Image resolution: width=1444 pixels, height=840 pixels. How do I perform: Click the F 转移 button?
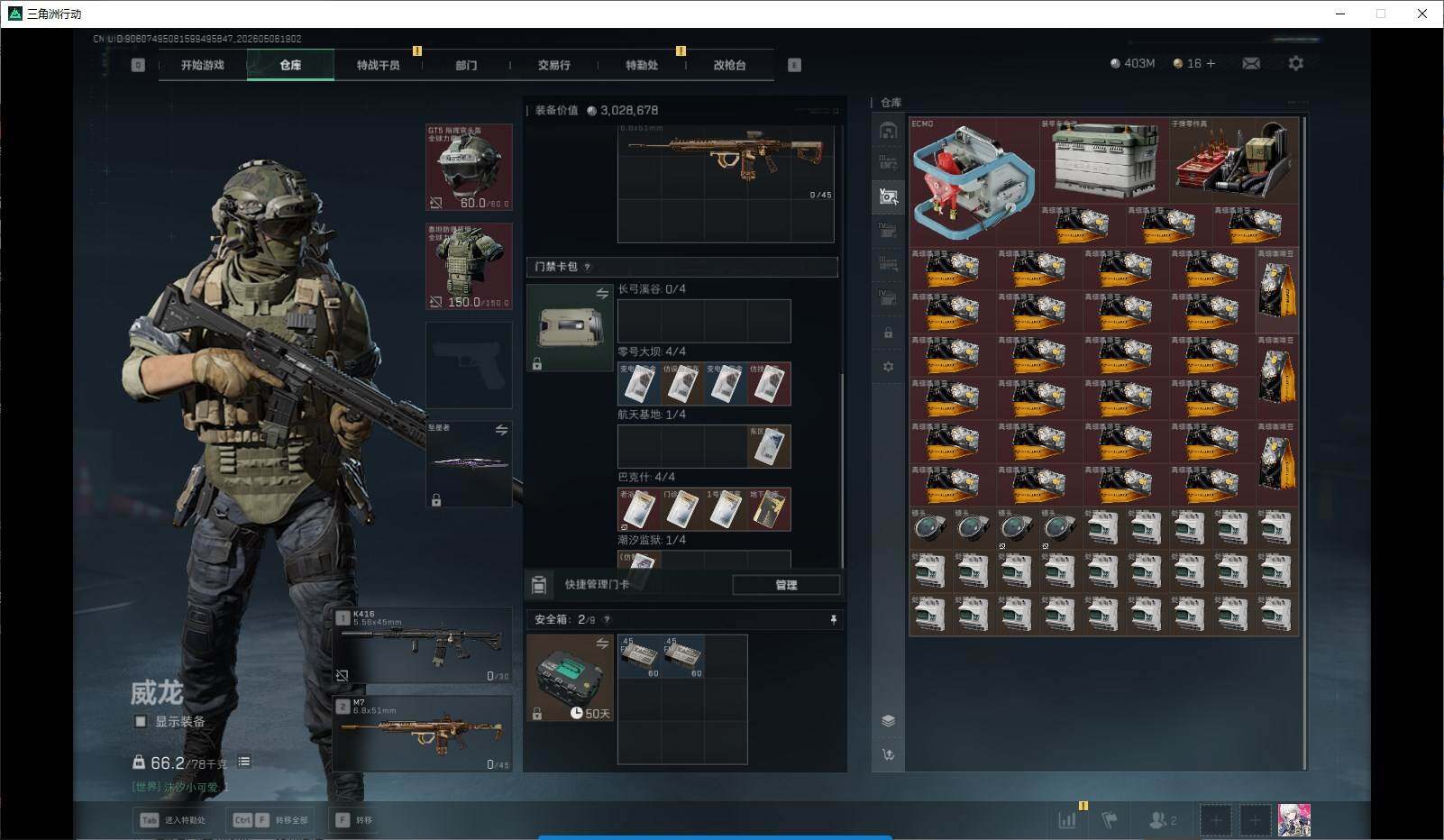coord(354,820)
